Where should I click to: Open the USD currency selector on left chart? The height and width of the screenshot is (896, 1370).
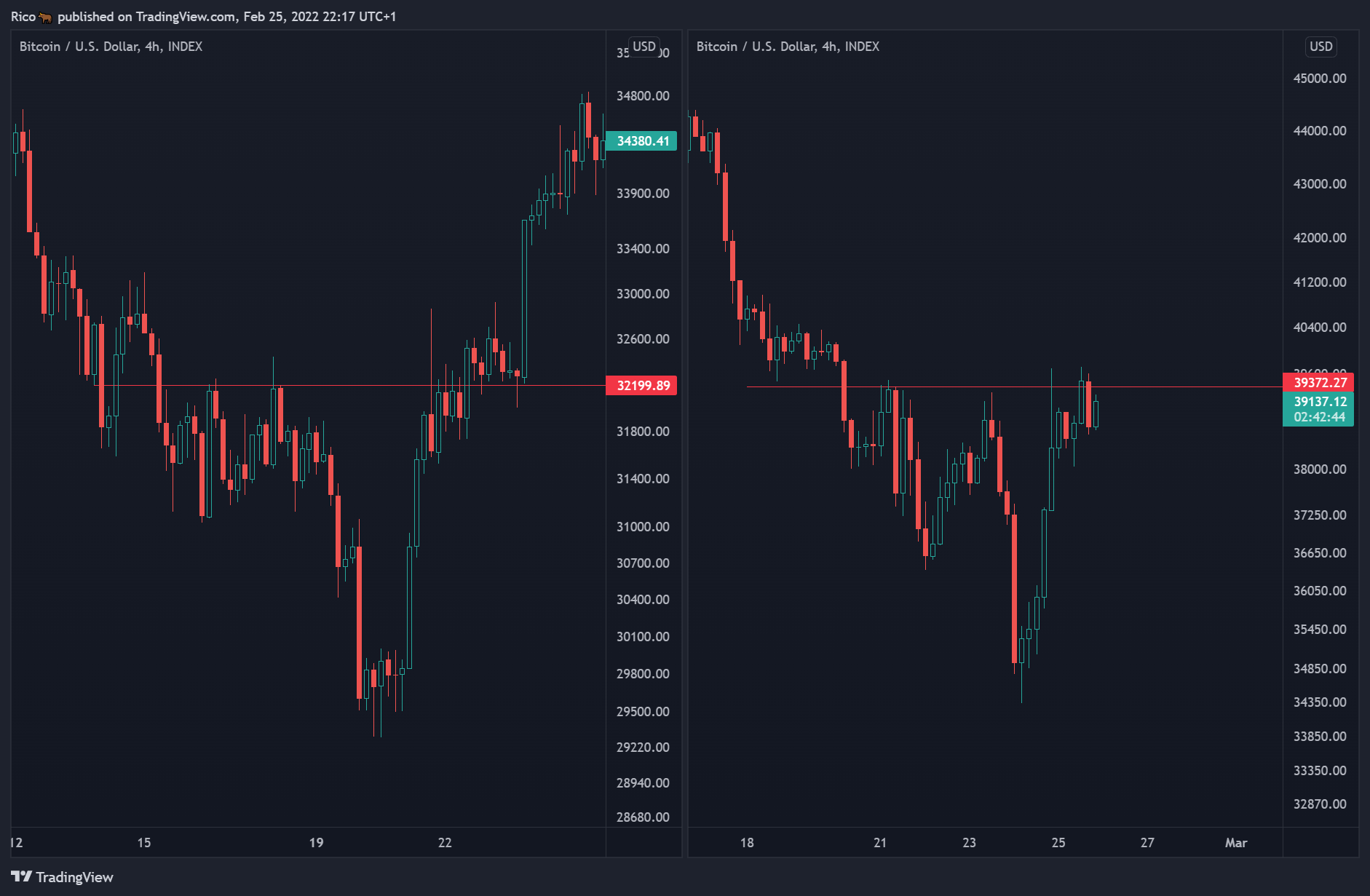644,47
